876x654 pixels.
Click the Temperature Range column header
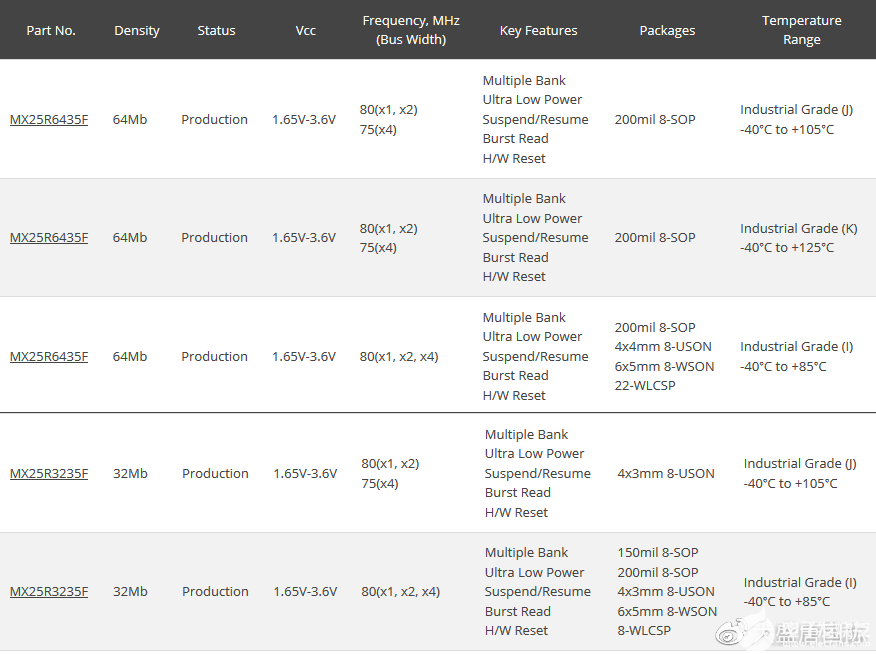coord(802,30)
